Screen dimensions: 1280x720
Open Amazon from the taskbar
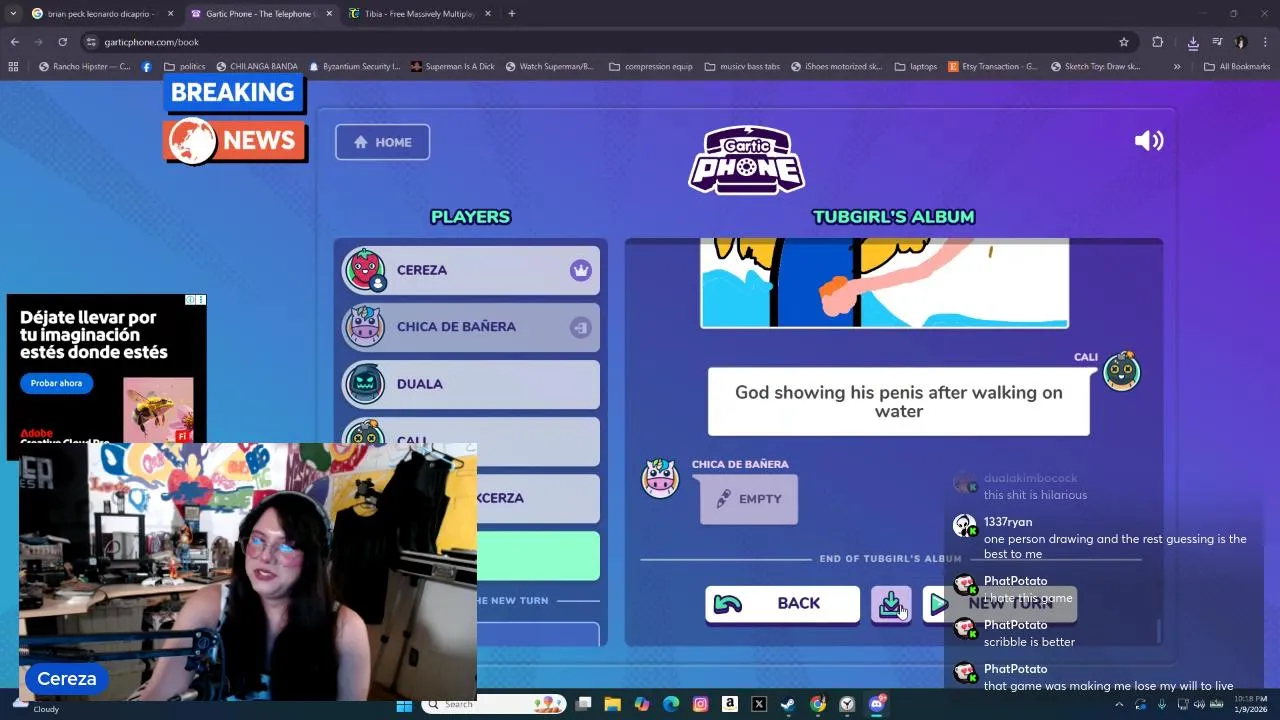[x=730, y=705]
